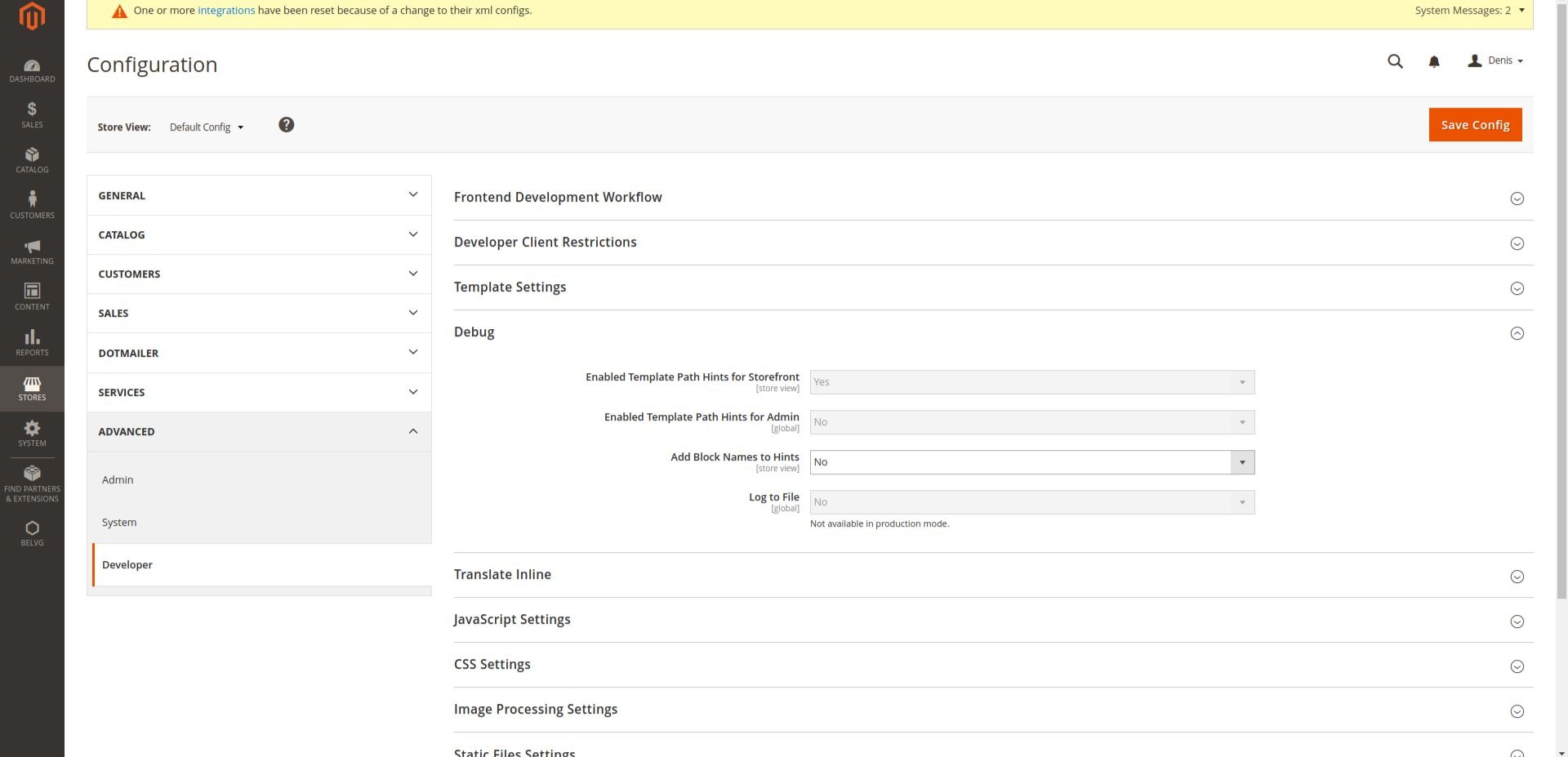This screenshot has height=757, width=1568.
Task: Open the System gear icon menu
Action: 32,434
